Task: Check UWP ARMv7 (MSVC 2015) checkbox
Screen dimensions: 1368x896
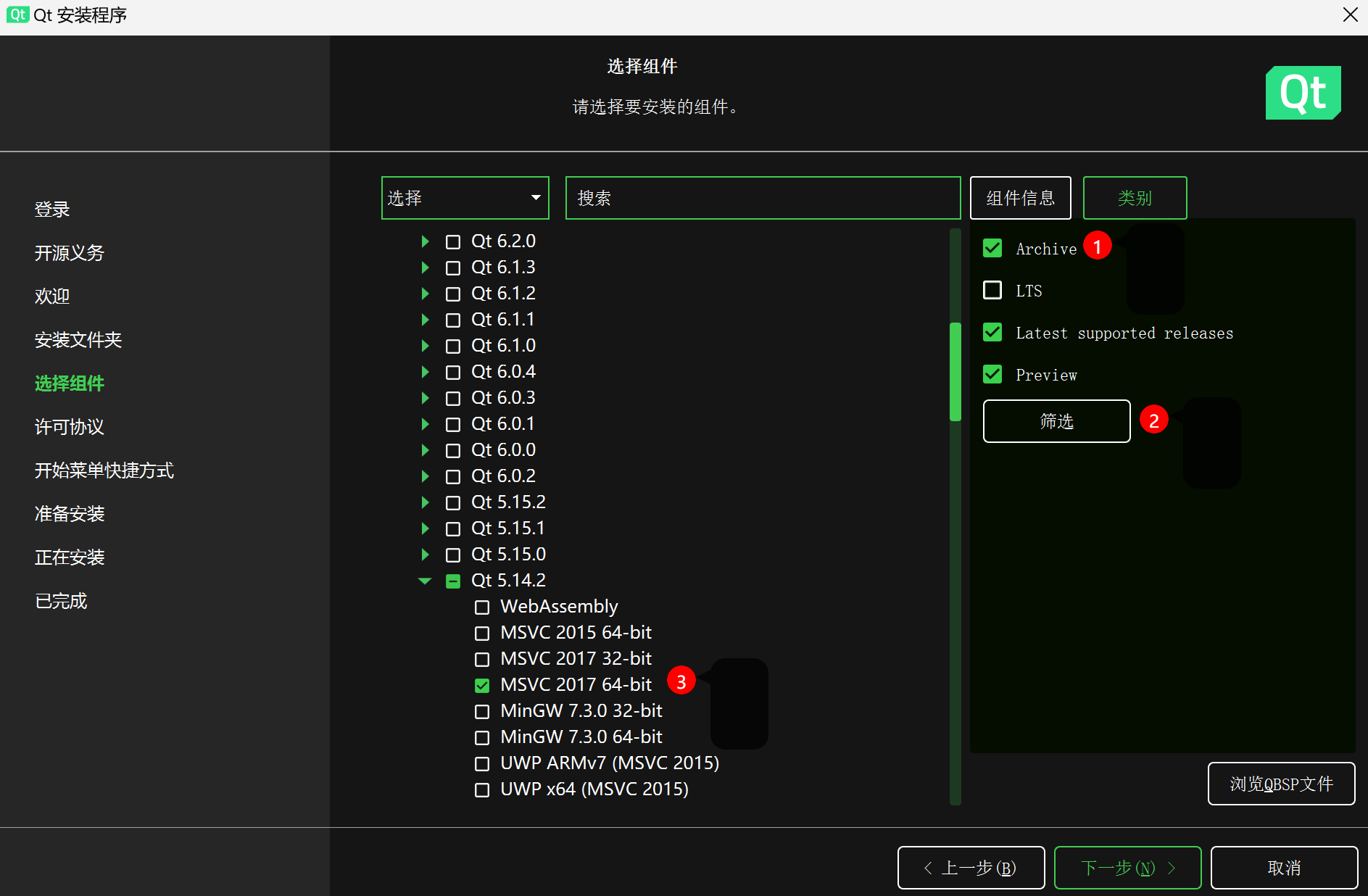Action: coord(482,763)
